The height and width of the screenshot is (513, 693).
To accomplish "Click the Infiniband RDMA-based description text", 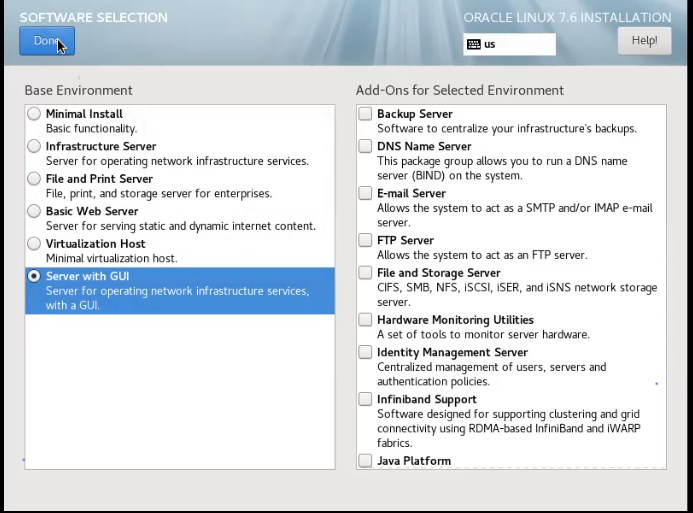I will coord(509,428).
